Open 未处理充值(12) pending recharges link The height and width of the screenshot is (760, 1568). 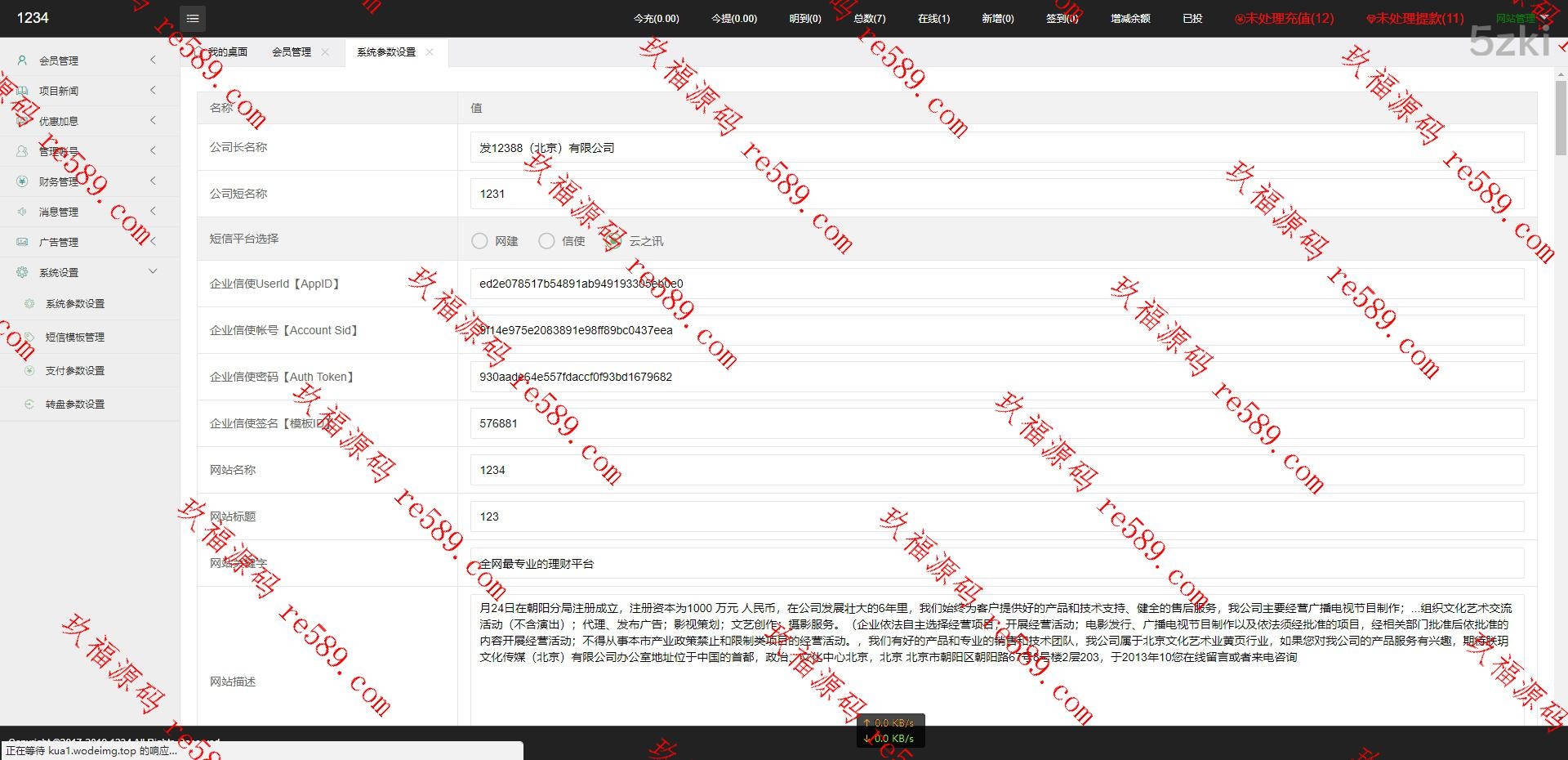click(1285, 18)
